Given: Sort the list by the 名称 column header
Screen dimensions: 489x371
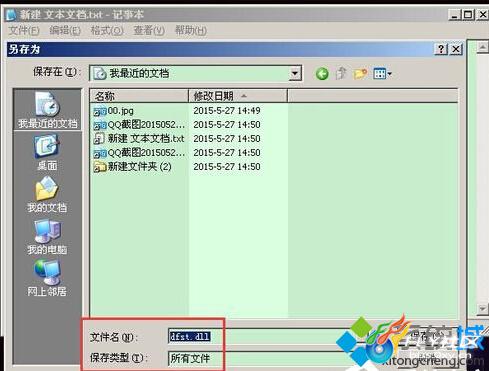Looking at the screenshot, I should (139, 96).
